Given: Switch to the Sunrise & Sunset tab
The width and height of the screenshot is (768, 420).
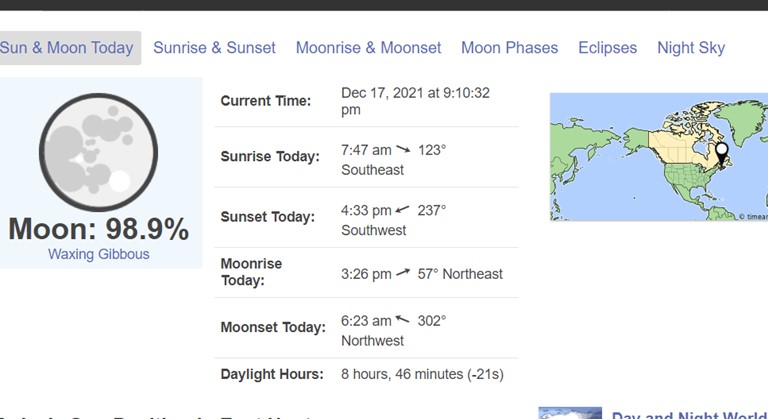Looking at the screenshot, I should point(214,48).
